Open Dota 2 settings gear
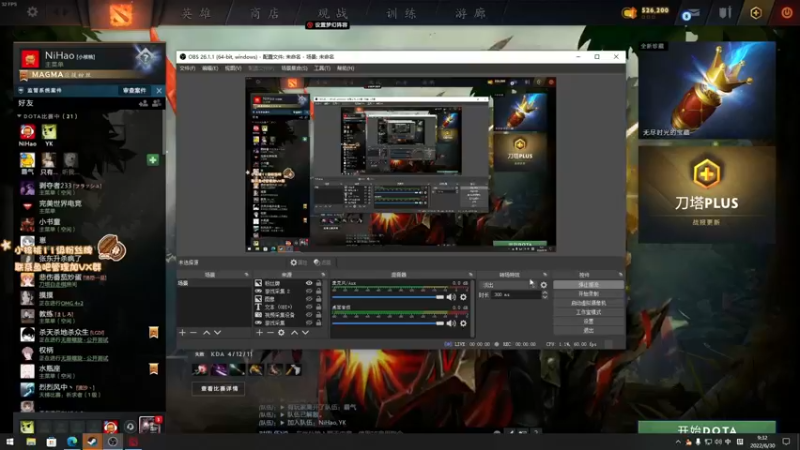This screenshot has height=450, width=800. click(32, 12)
